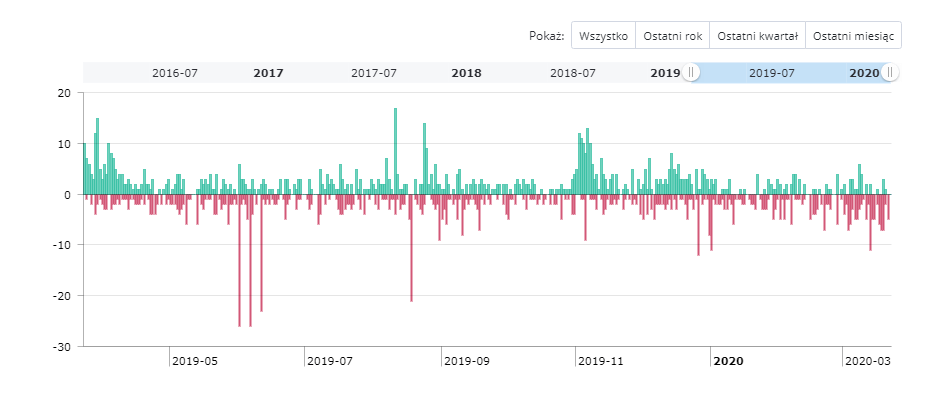Jump to 2018 in the navigator timeline
The image size is (931, 418).
[x=467, y=74]
